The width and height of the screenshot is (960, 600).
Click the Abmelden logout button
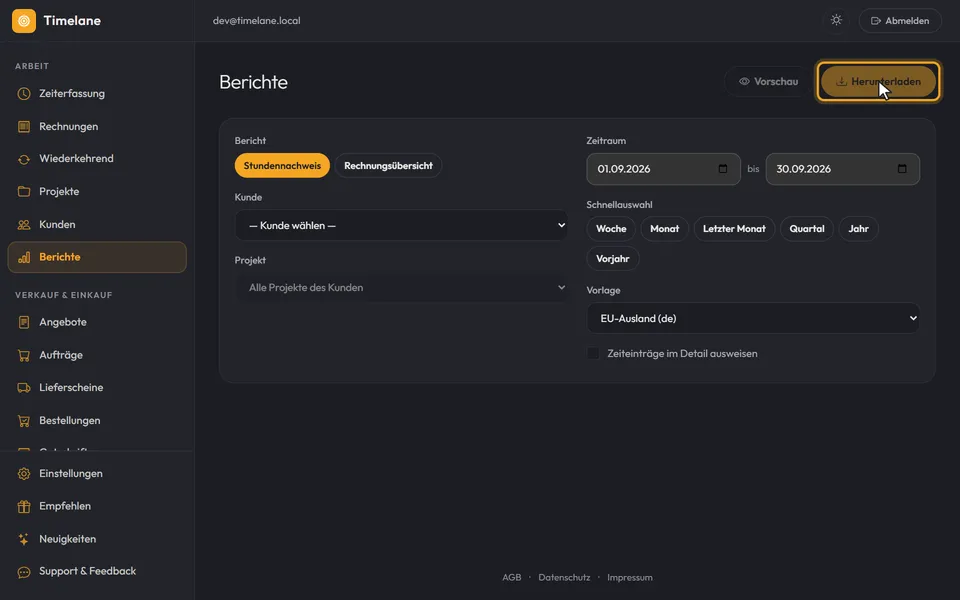900,21
